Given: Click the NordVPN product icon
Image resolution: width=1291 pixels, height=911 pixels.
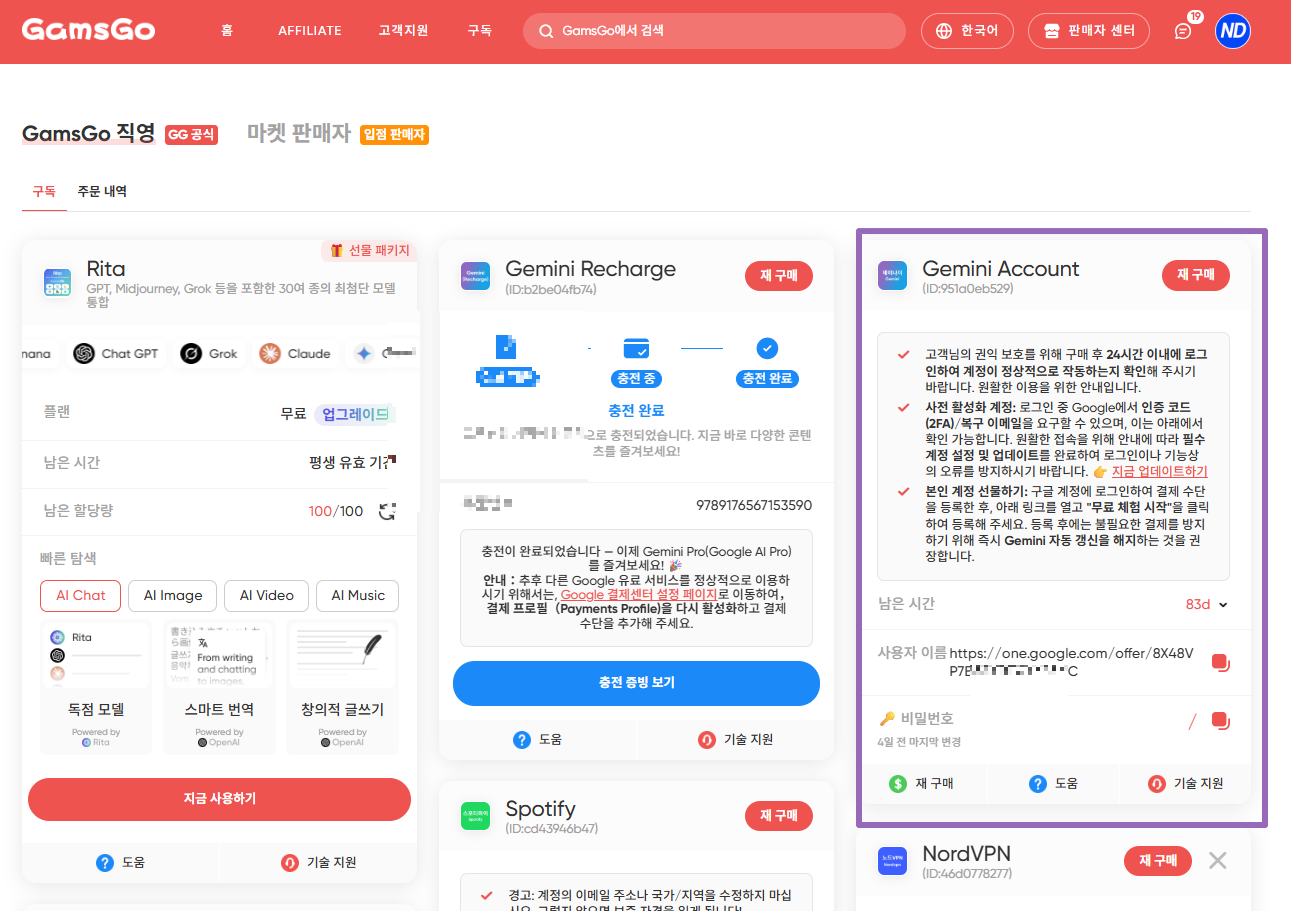Looking at the screenshot, I should coord(892,860).
